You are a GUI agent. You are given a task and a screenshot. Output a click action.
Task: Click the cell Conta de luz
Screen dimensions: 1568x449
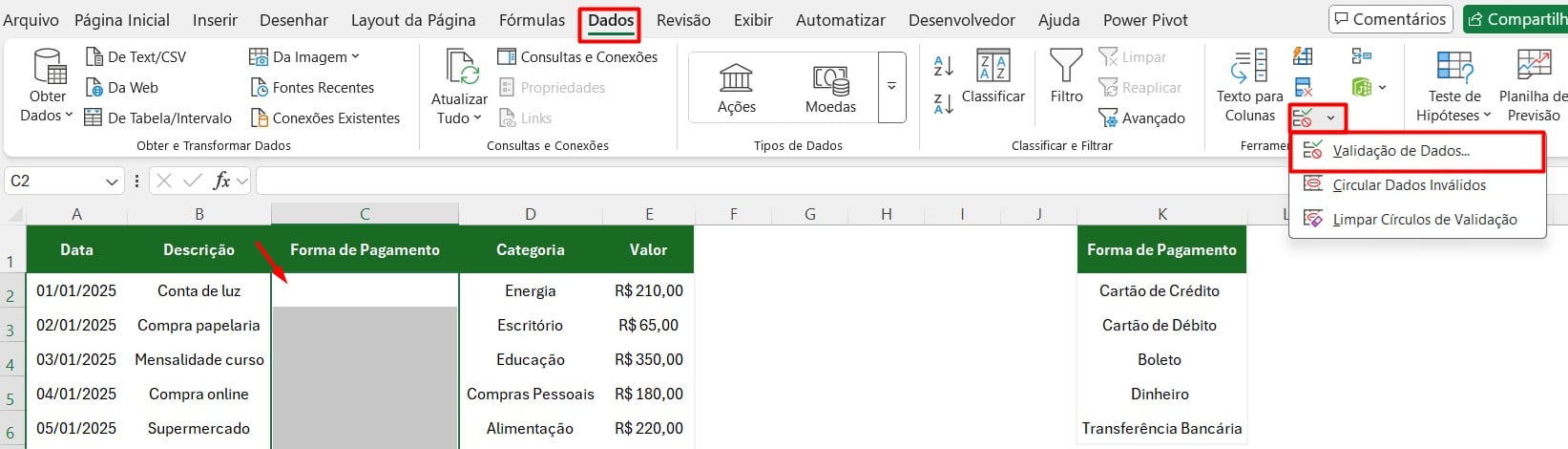[199, 290]
